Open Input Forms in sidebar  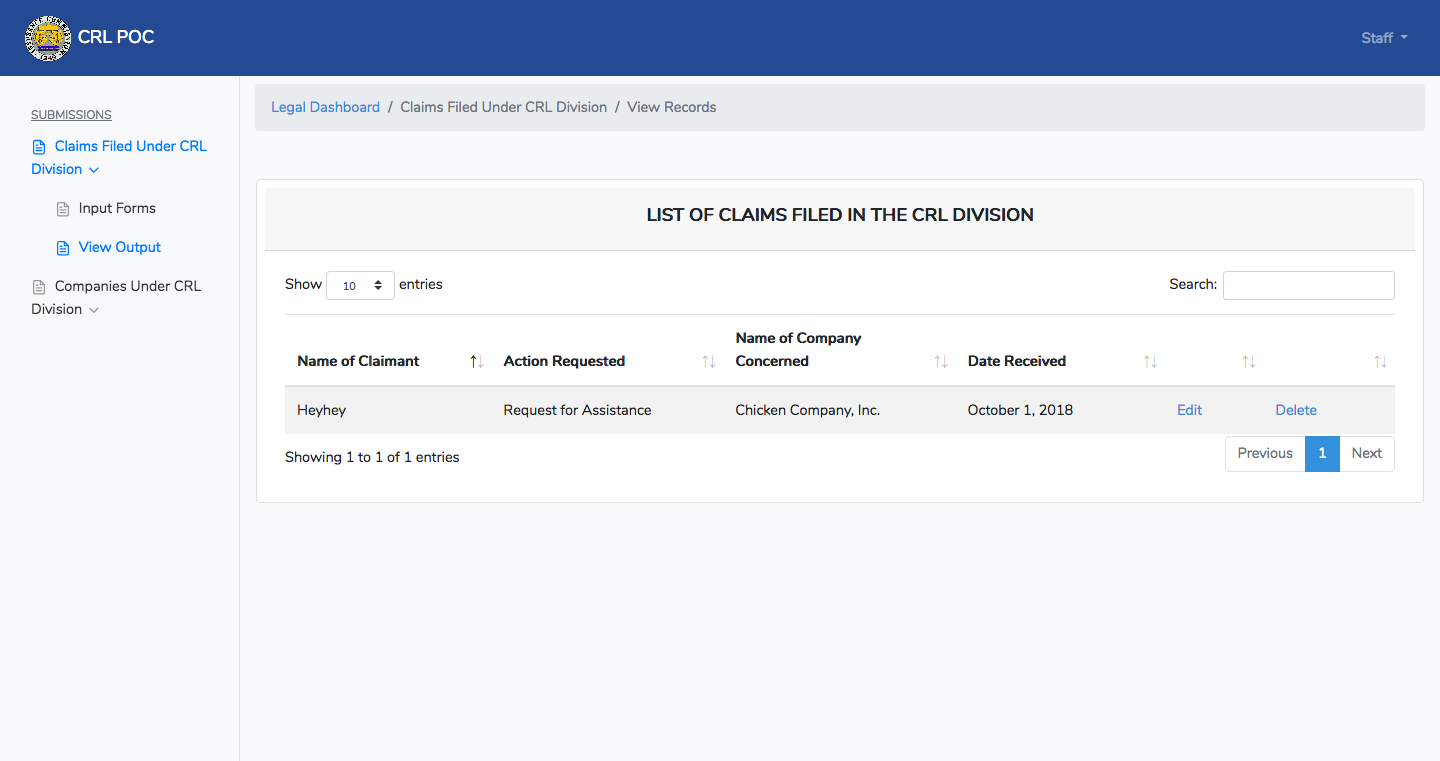pyautogui.click(x=117, y=208)
